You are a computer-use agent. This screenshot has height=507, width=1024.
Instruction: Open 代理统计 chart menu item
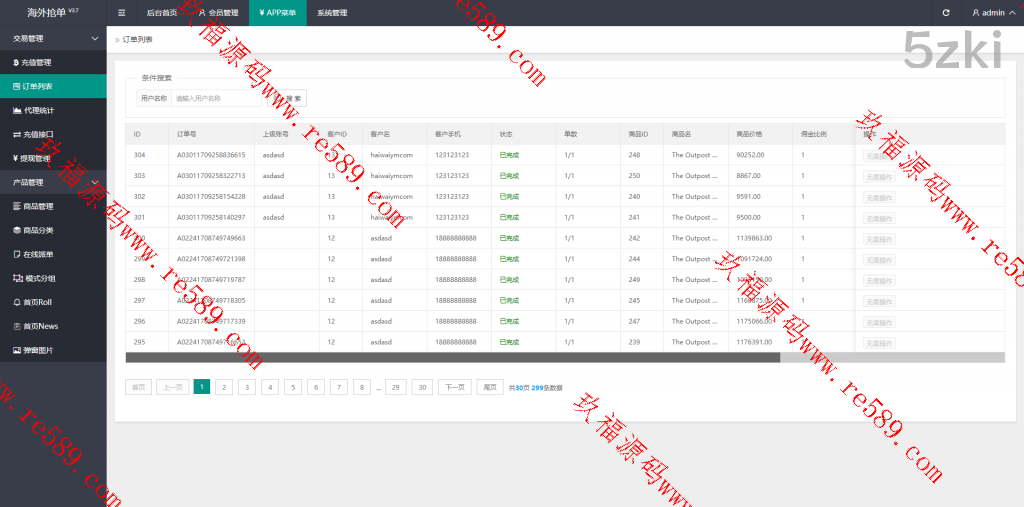pyautogui.click(x=38, y=110)
